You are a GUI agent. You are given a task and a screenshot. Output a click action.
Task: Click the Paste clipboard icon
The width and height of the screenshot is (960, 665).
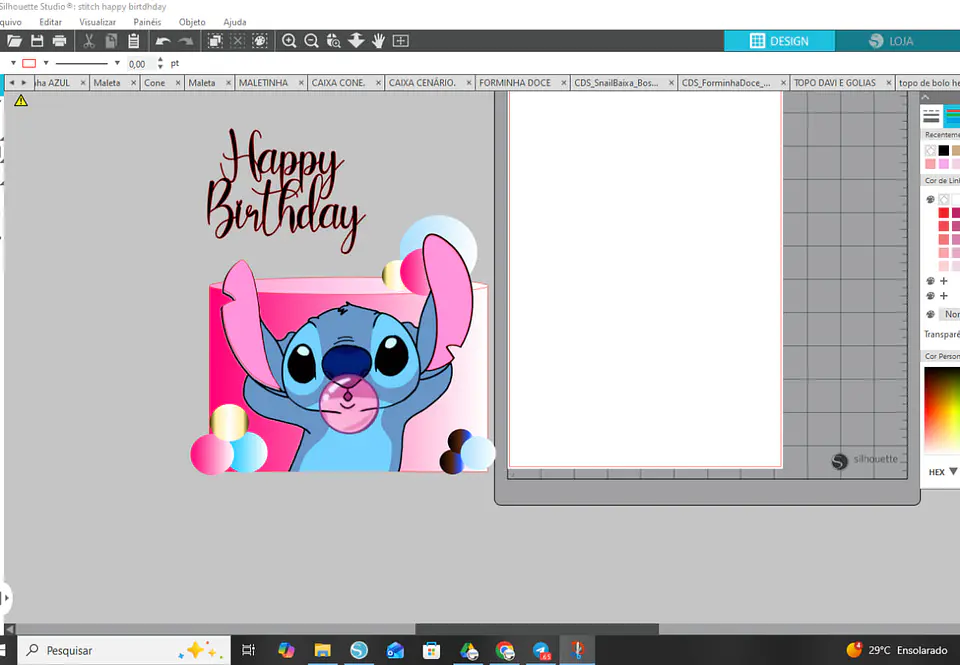[x=133, y=41]
